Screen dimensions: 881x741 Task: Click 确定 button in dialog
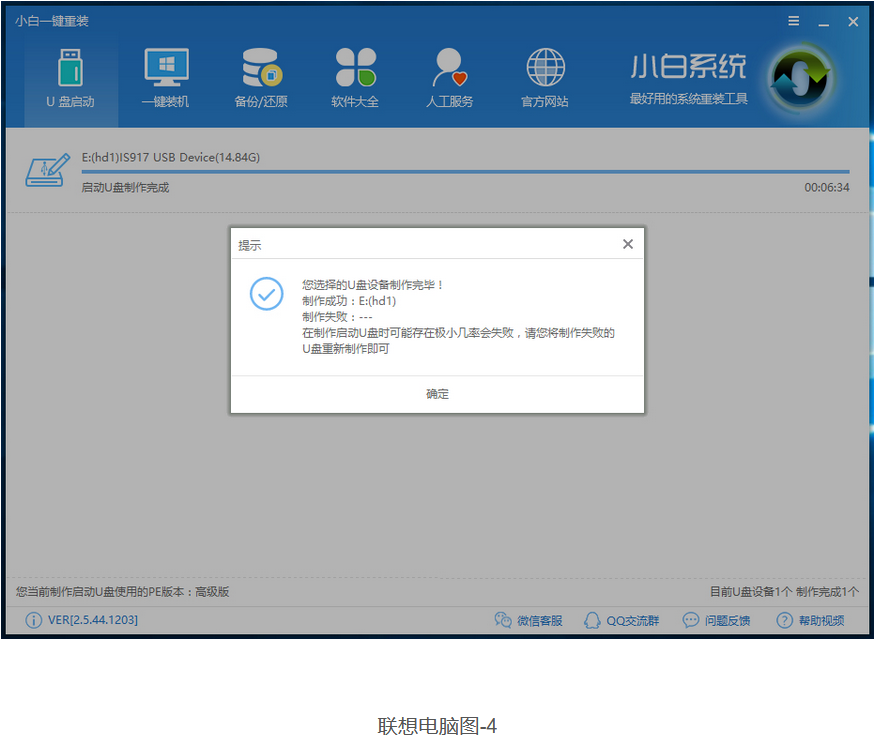[437, 394]
